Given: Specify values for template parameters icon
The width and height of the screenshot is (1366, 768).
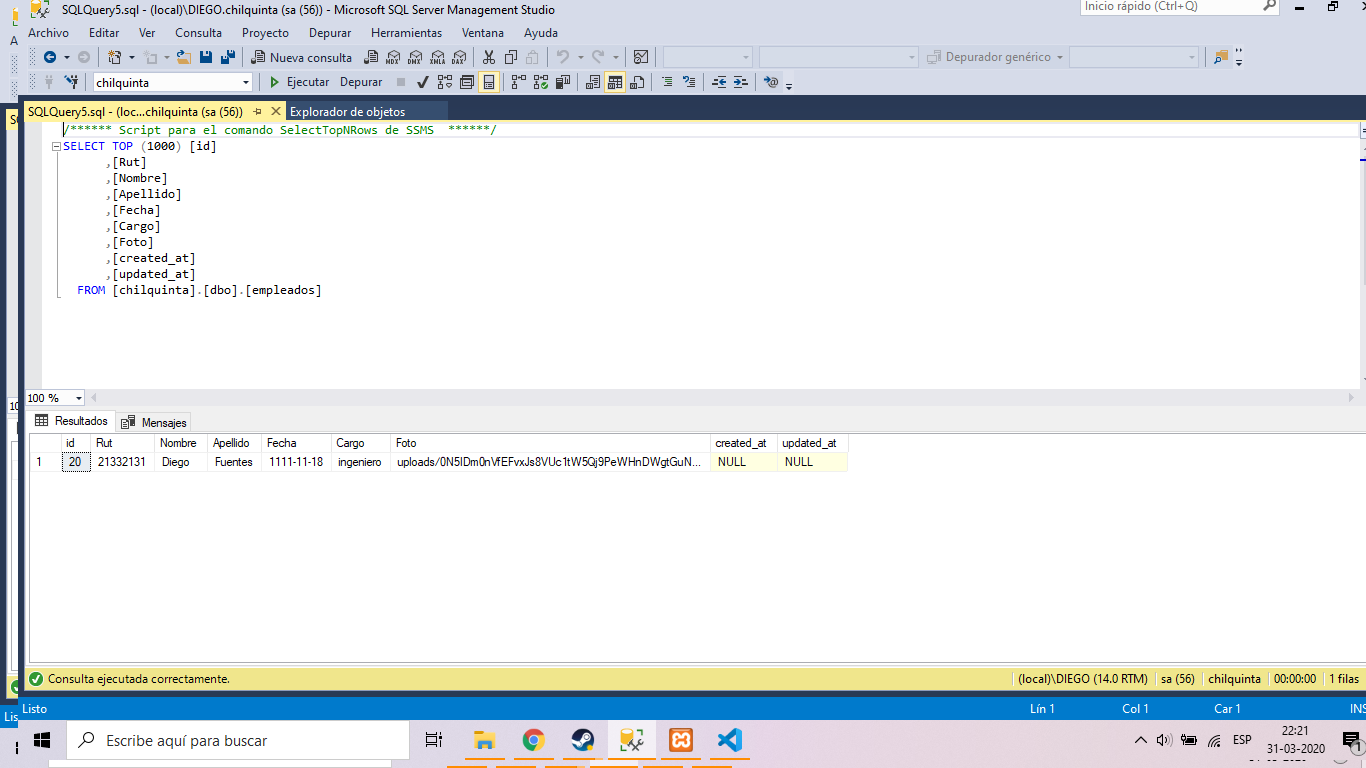Looking at the screenshot, I should [x=771, y=82].
